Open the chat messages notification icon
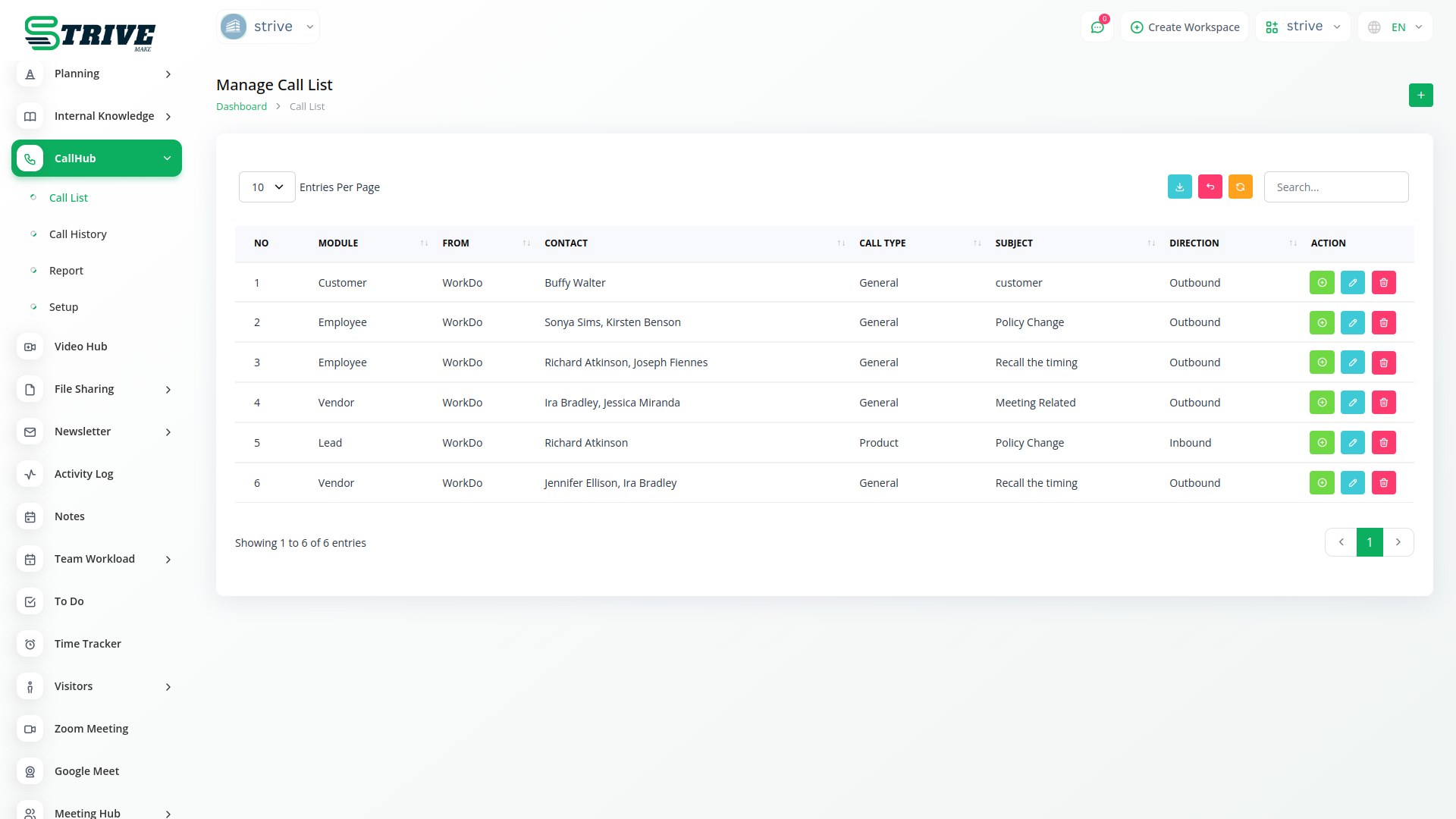This screenshot has width=1456, height=819. click(1097, 27)
